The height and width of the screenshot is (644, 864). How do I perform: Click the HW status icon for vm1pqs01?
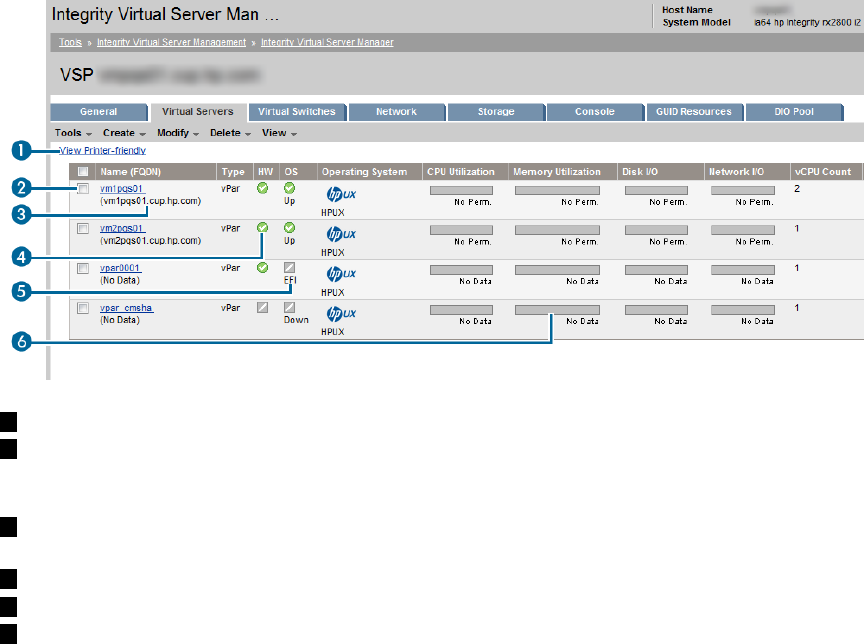click(262, 188)
